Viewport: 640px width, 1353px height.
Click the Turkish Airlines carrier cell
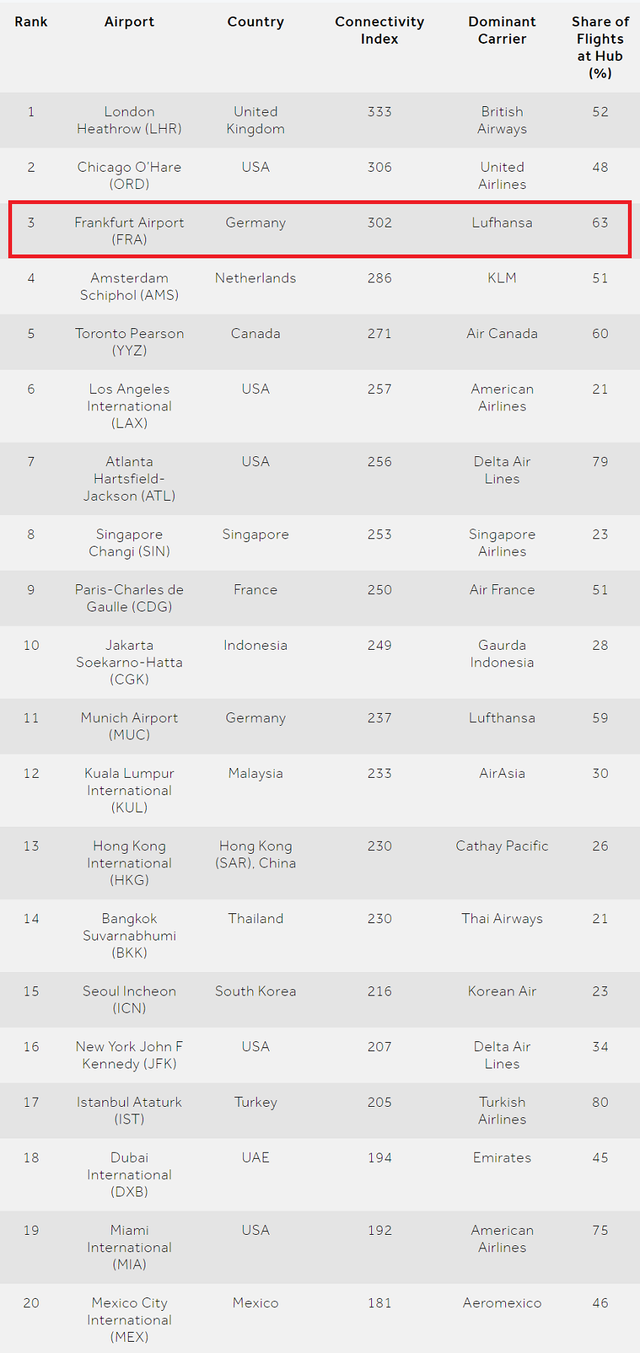502,1110
